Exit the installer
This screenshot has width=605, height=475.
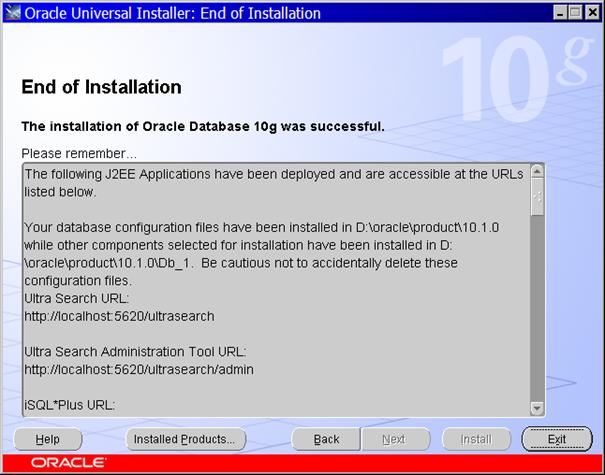[x=557, y=439]
